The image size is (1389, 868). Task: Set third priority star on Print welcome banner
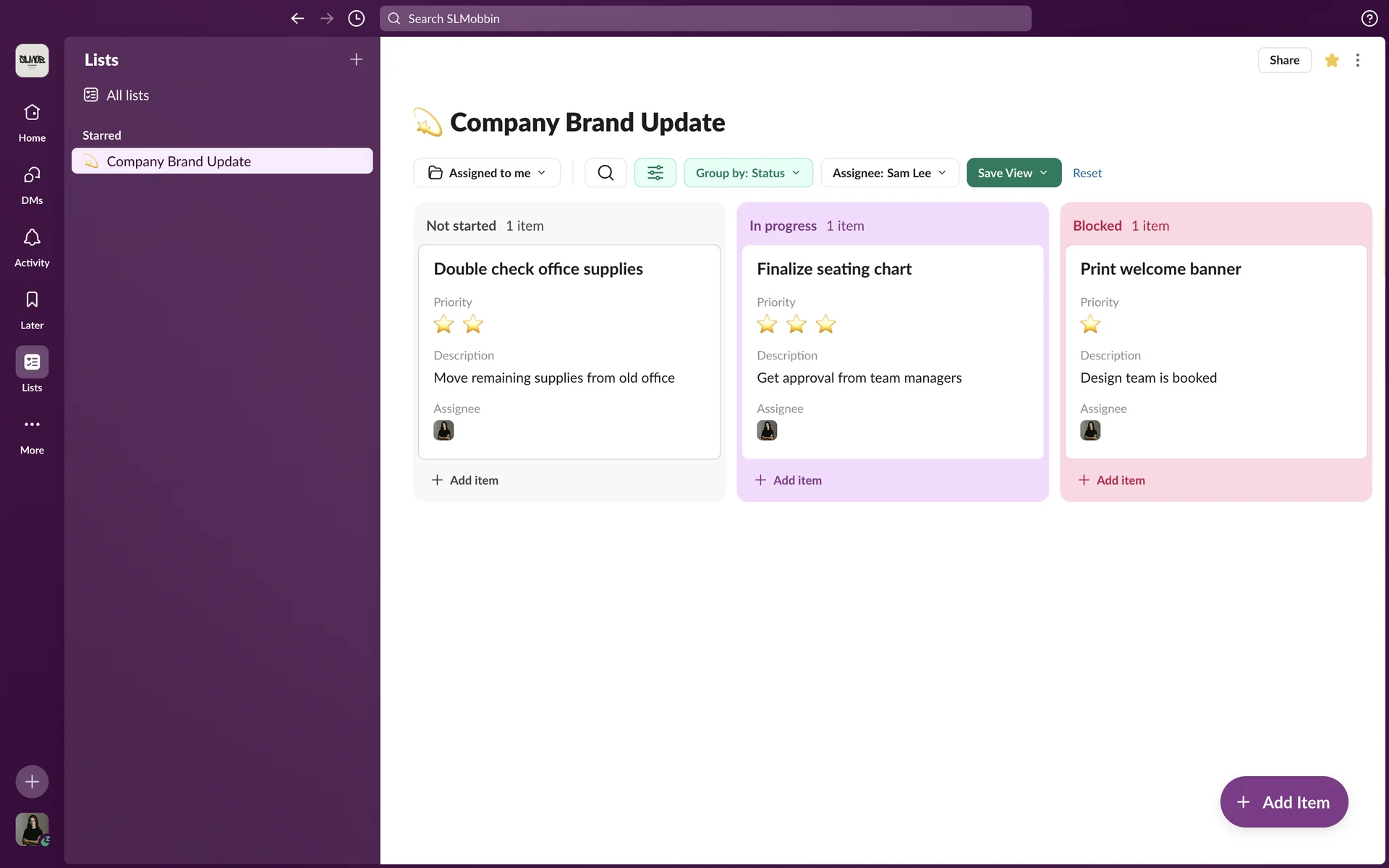pyautogui.click(x=1148, y=325)
